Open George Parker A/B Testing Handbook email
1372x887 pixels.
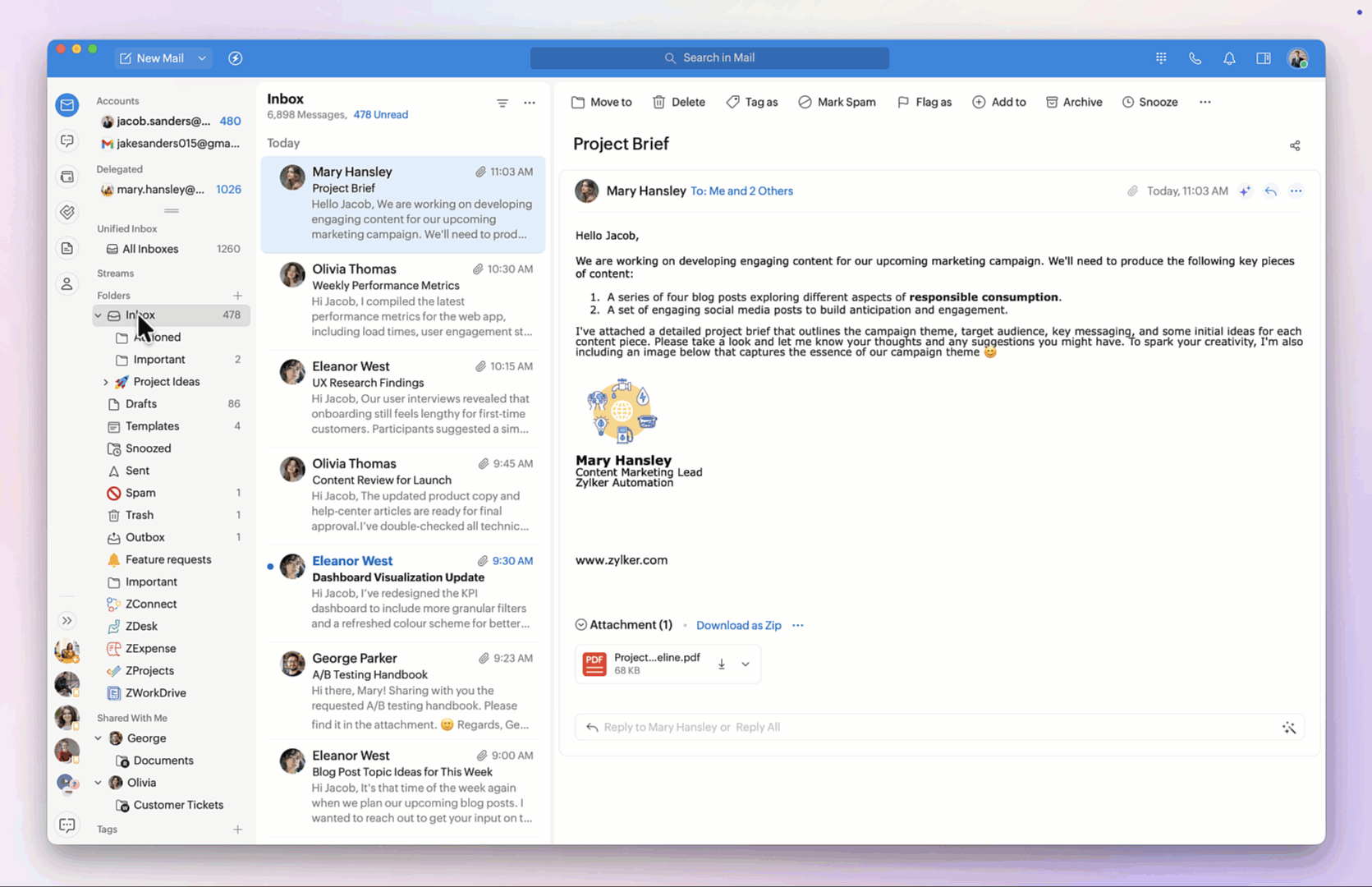[403, 690]
